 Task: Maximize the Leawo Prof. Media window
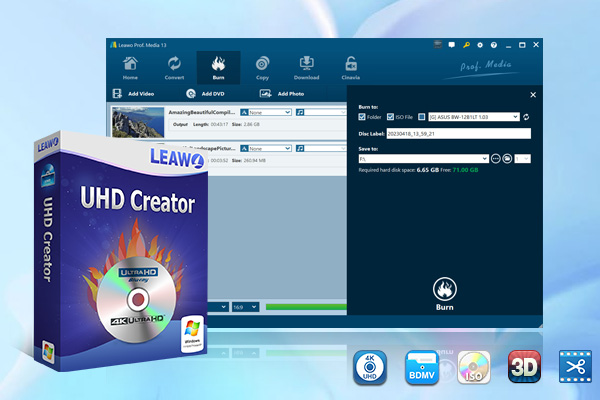[x=522, y=45]
